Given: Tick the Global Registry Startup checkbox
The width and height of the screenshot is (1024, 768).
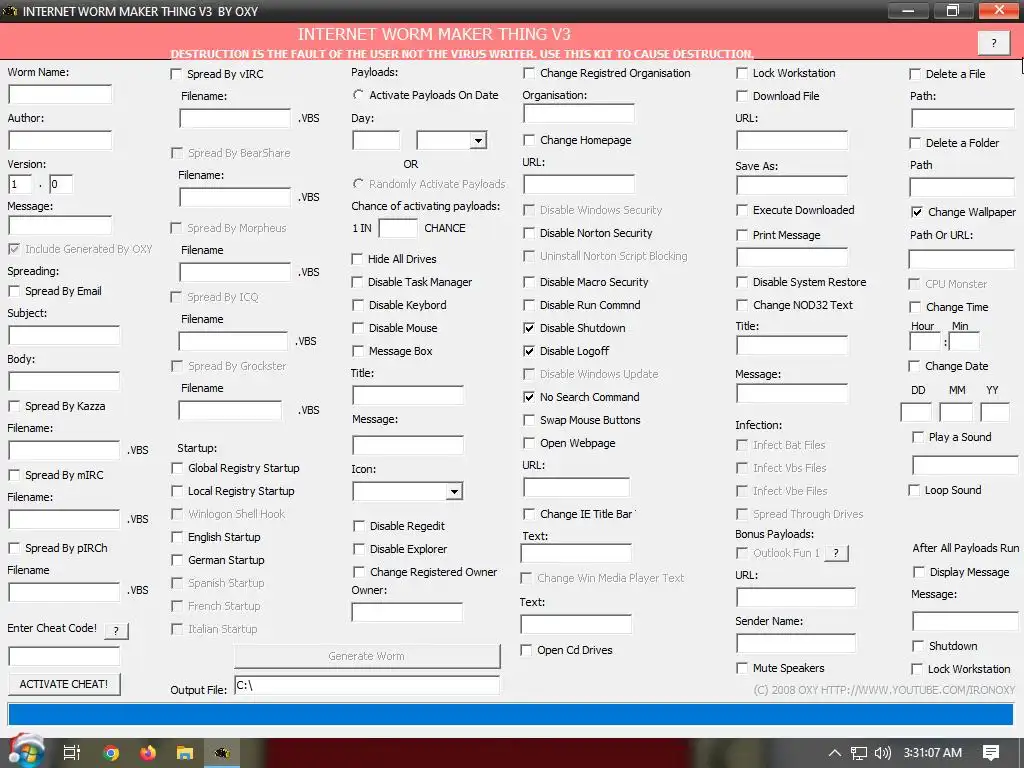Looking at the screenshot, I should point(177,468).
